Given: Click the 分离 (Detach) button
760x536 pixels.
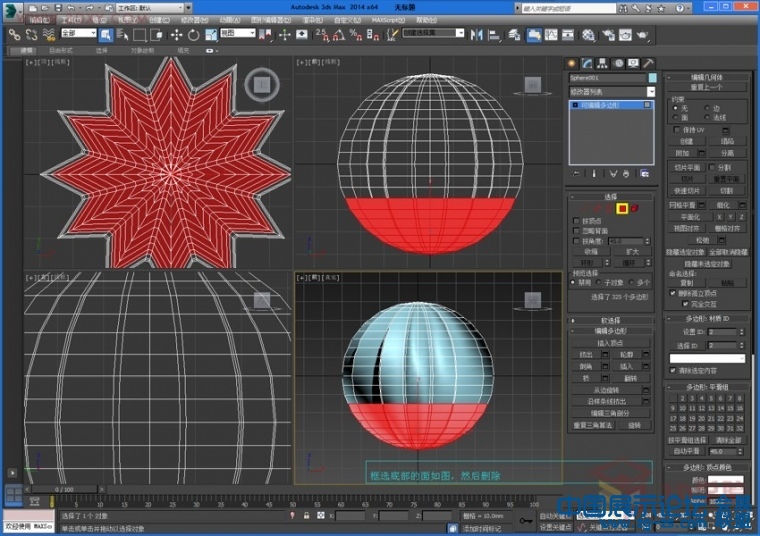Looking at the screenshot, I should click(727, 153).
